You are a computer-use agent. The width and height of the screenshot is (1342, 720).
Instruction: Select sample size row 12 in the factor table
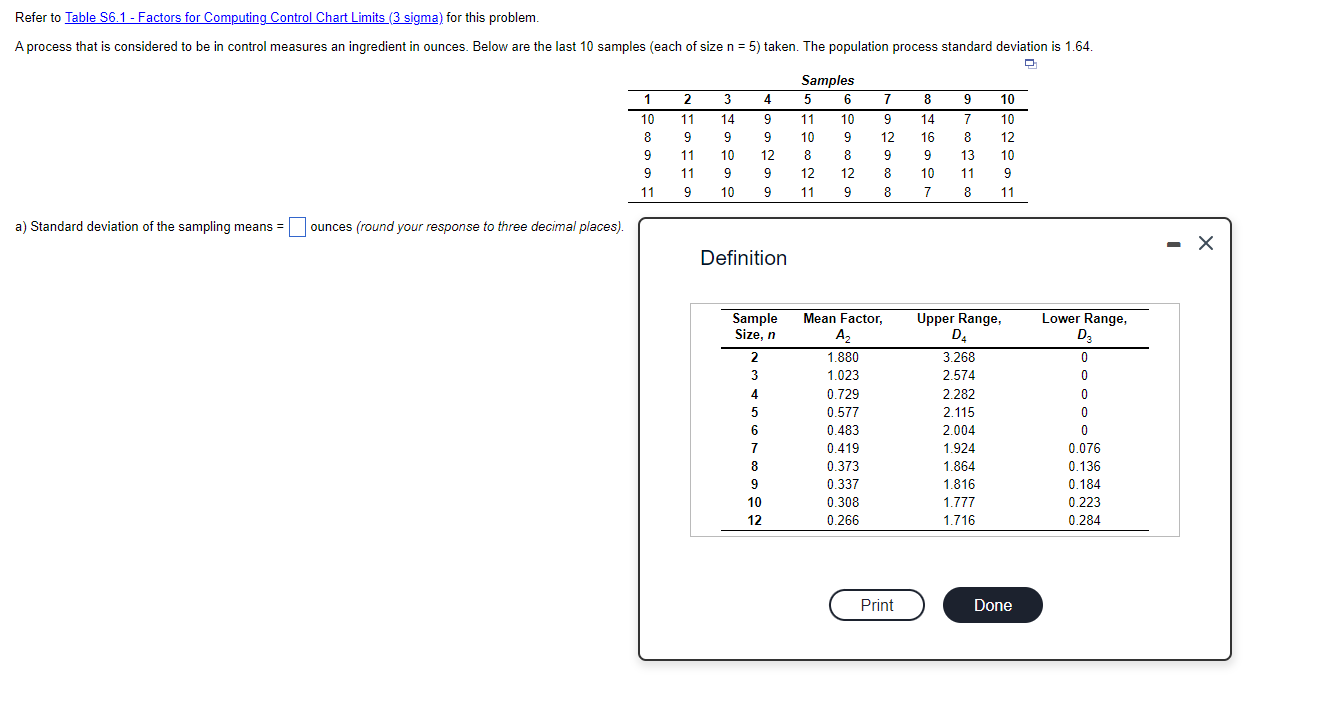[x=755, y=520]
